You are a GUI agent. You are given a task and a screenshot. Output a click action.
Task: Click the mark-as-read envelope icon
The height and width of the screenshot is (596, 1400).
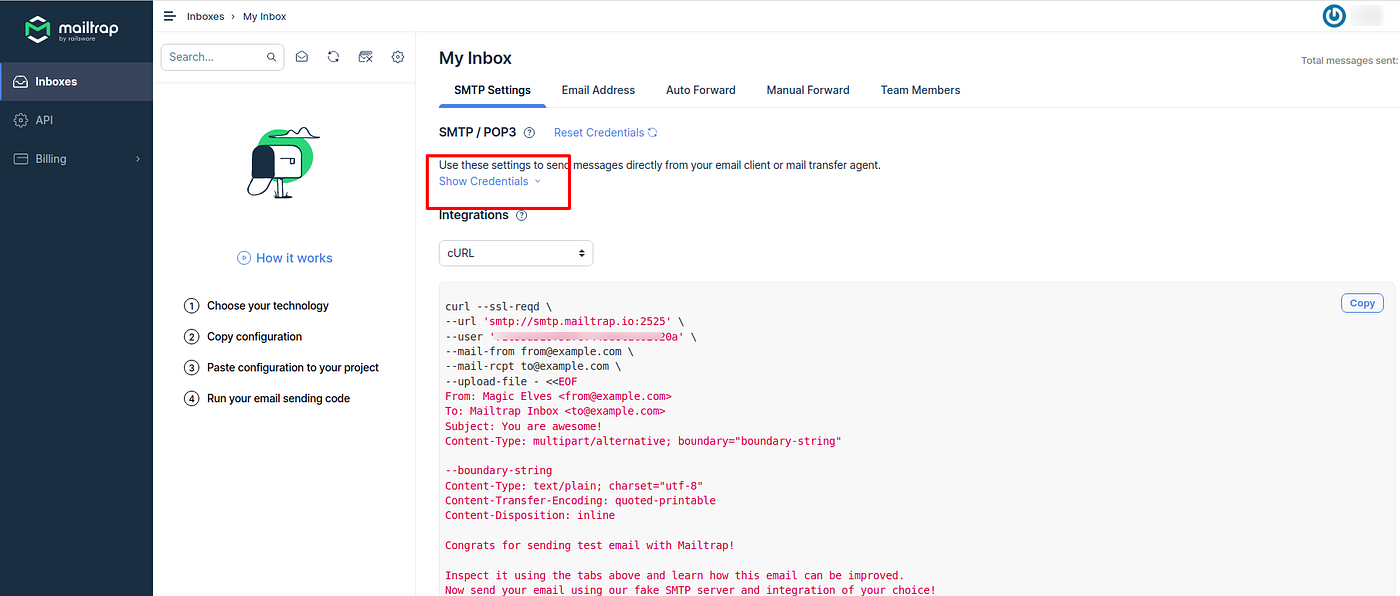click(301, 57)
